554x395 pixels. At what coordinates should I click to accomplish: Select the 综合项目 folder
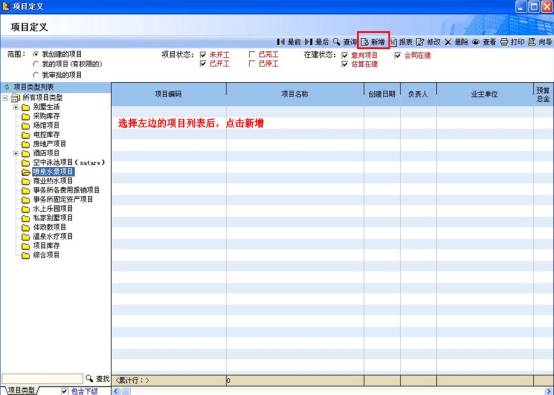(x=46, y=255)
